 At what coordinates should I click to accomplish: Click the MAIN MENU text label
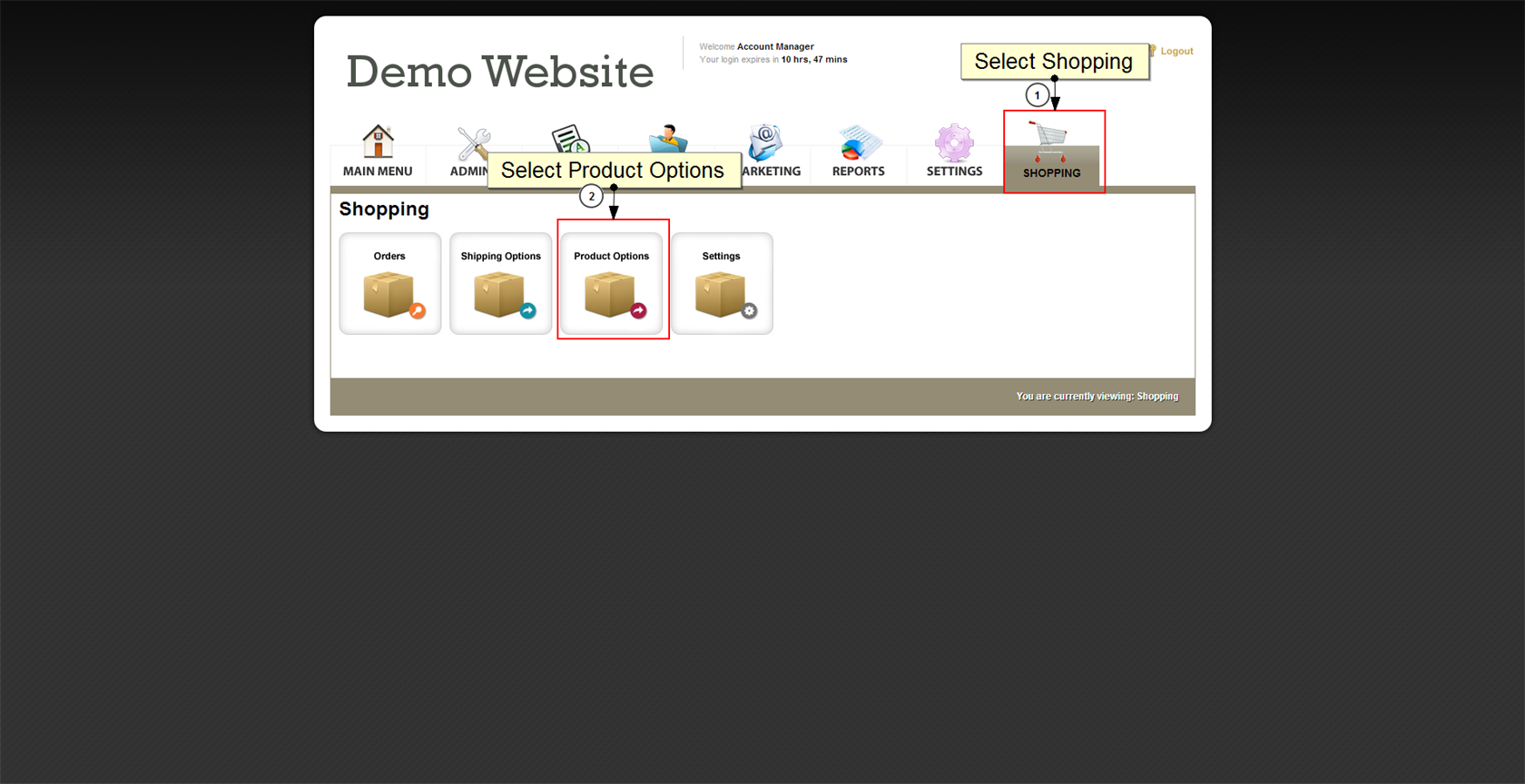378,171
